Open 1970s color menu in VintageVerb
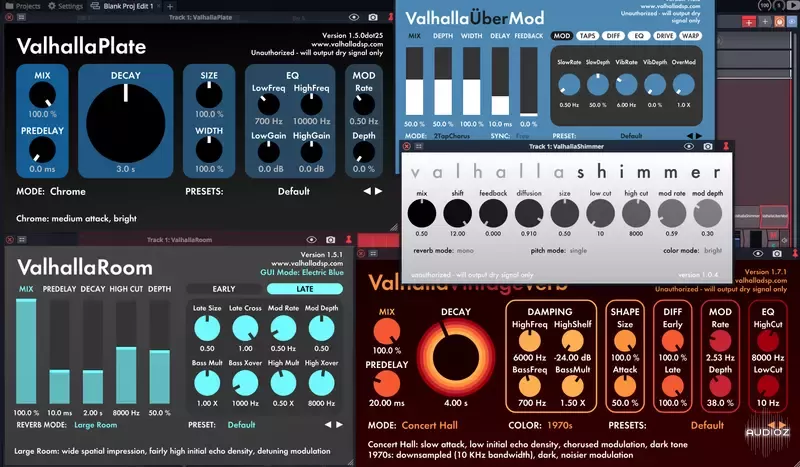This screenshot has height=467, width=800. tap(560, 425)
